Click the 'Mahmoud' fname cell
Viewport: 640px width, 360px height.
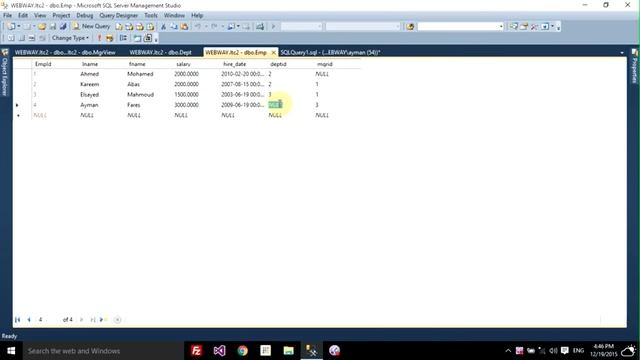coord(140,95)
